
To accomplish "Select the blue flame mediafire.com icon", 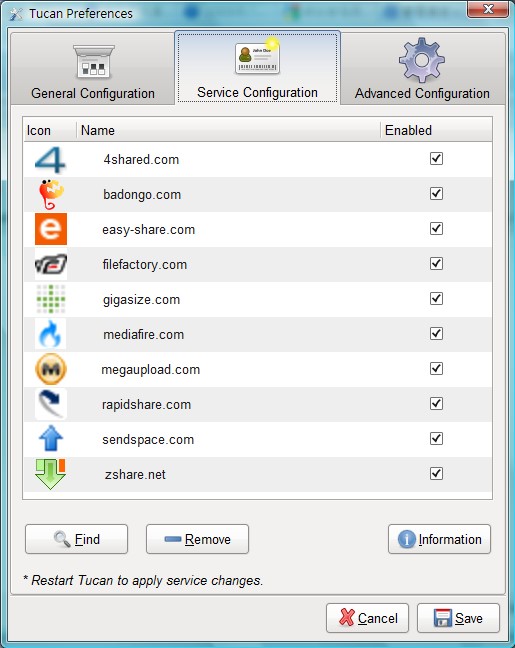I will point(50,334).
